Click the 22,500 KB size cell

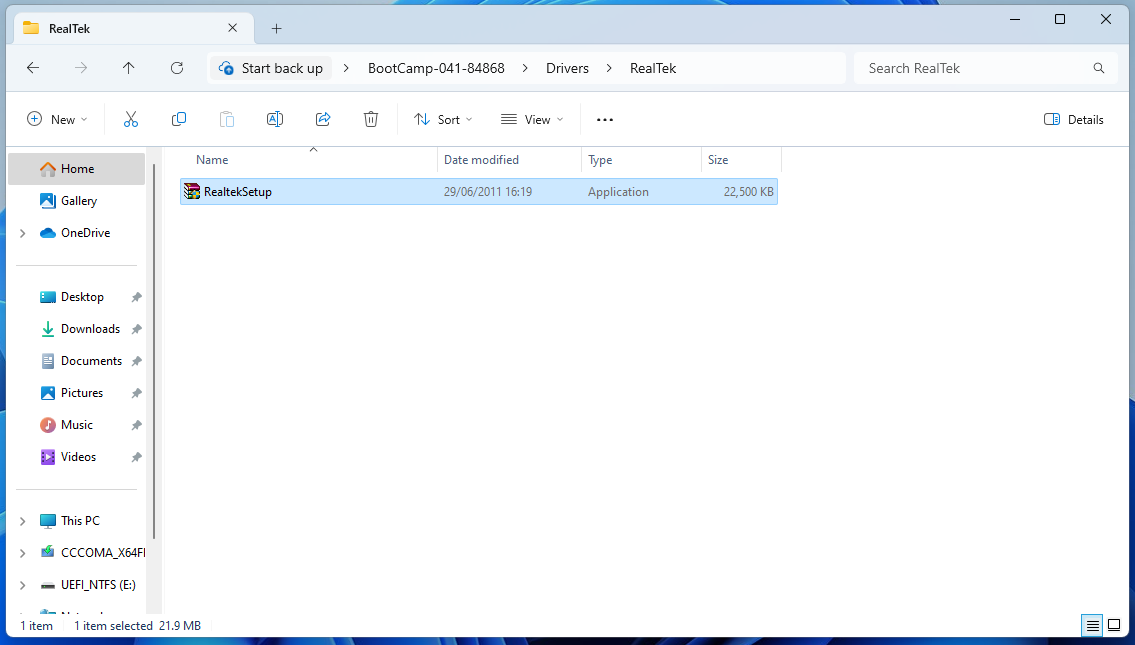(748, 192)
